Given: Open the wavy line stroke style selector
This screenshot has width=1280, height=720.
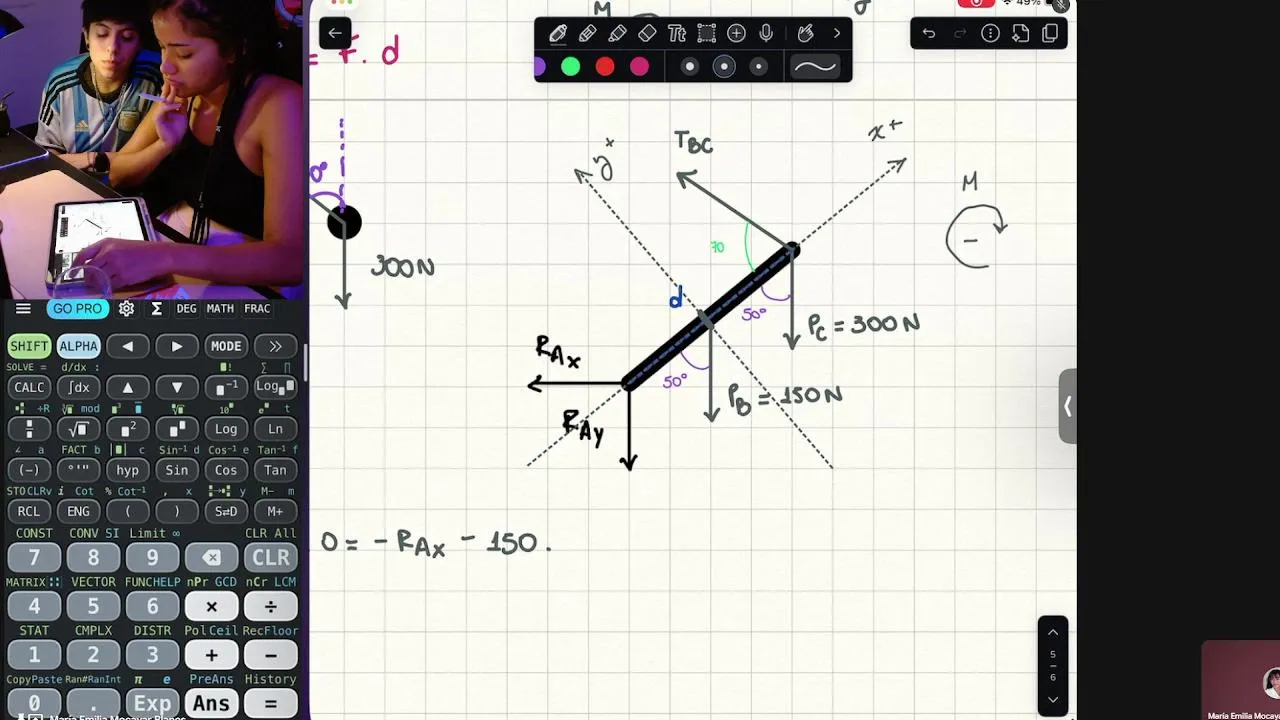Looking at the screenshot, I should tap(815, 67).
